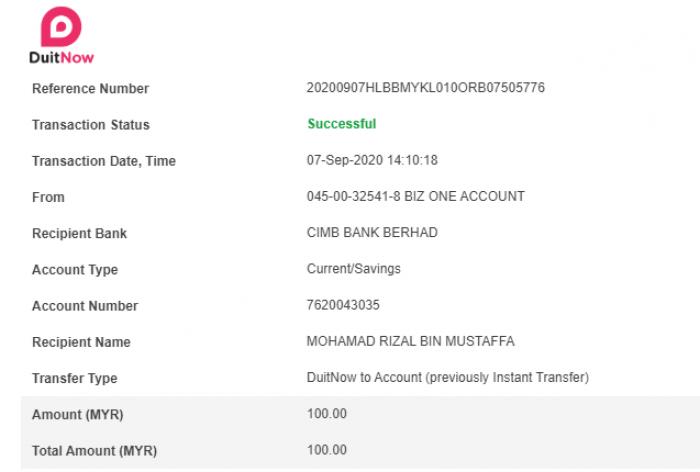Select the reference number 20200907HLBBMYKL010ORB07505776

tap(425, 88)
